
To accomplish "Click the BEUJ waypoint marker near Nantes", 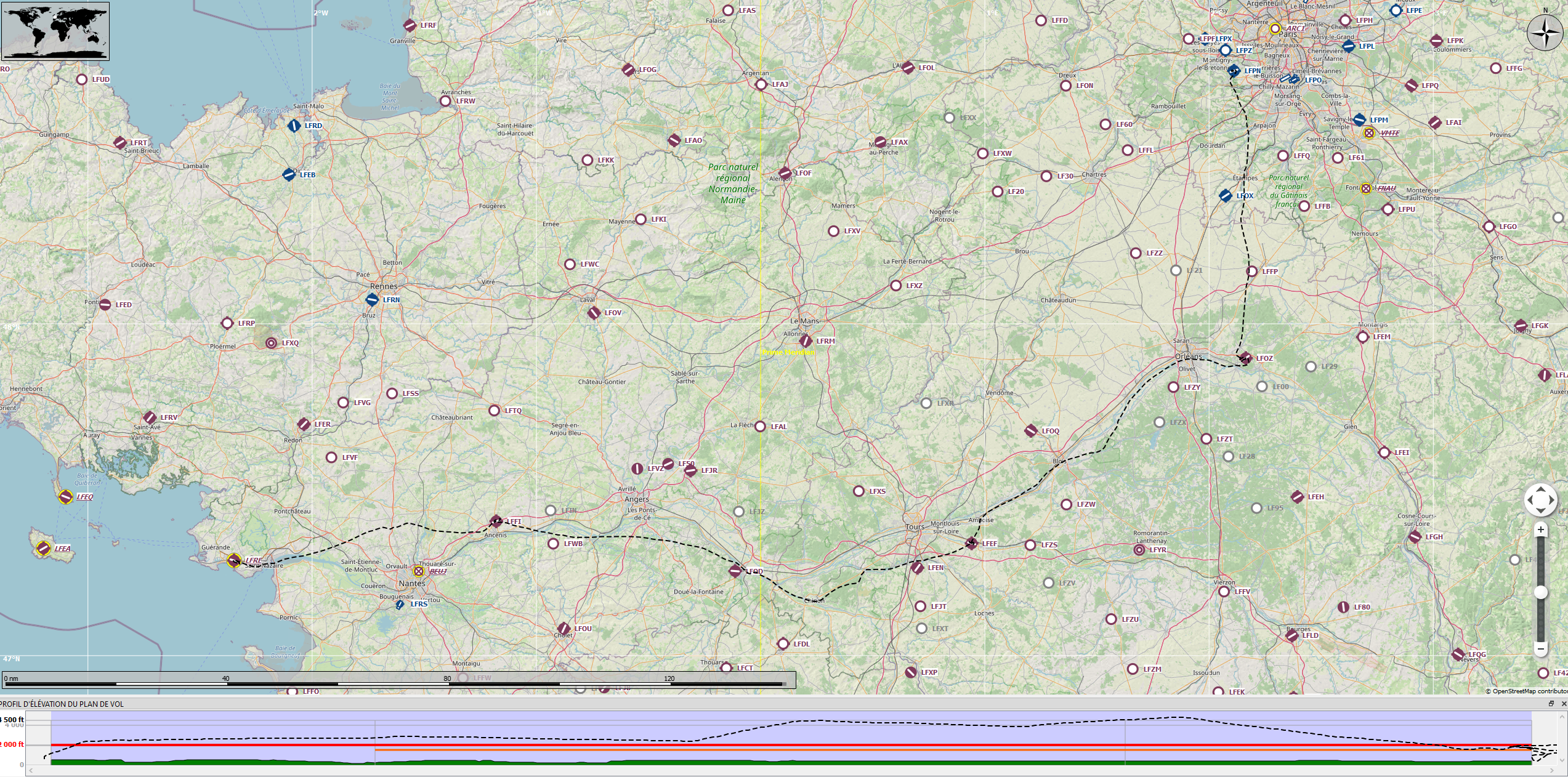I will 419,571.
